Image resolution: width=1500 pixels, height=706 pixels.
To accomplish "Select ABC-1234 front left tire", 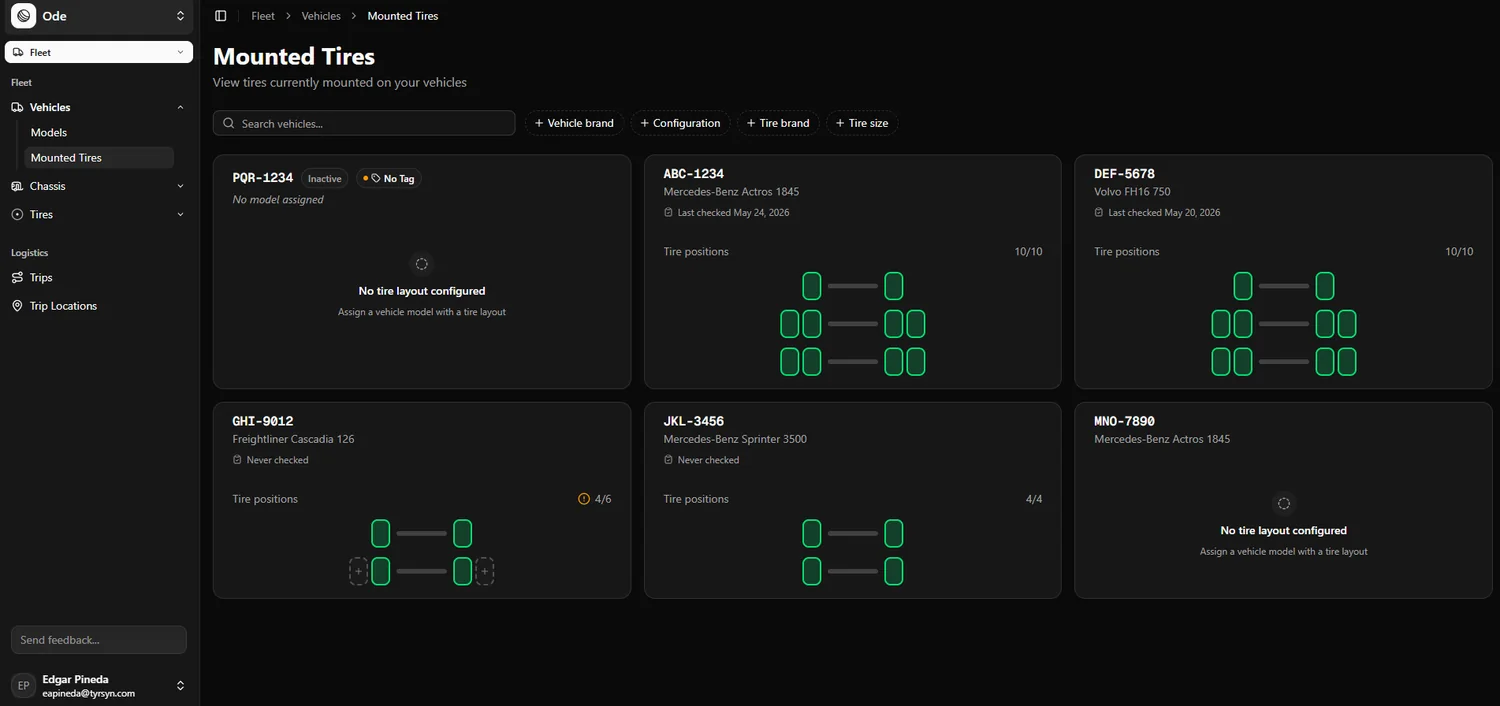I will pos(812,286).
